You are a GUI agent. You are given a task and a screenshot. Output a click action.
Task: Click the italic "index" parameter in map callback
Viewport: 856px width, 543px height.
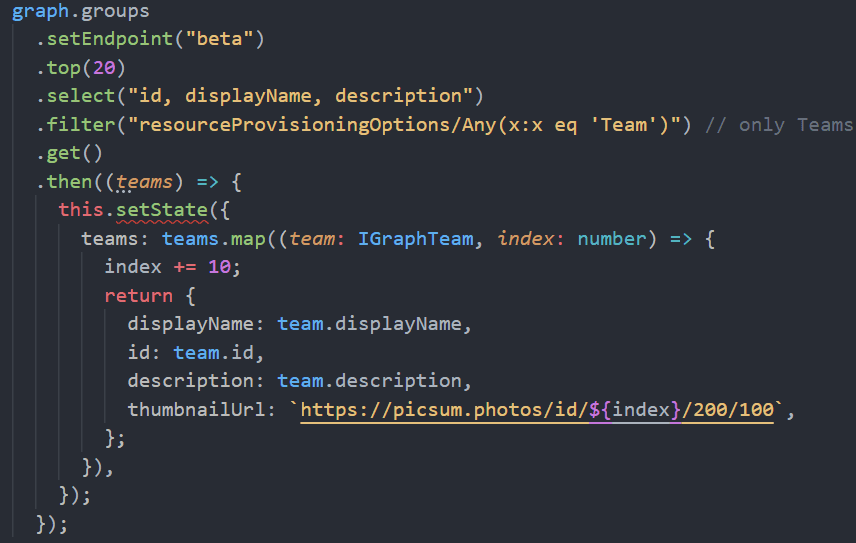526,239
